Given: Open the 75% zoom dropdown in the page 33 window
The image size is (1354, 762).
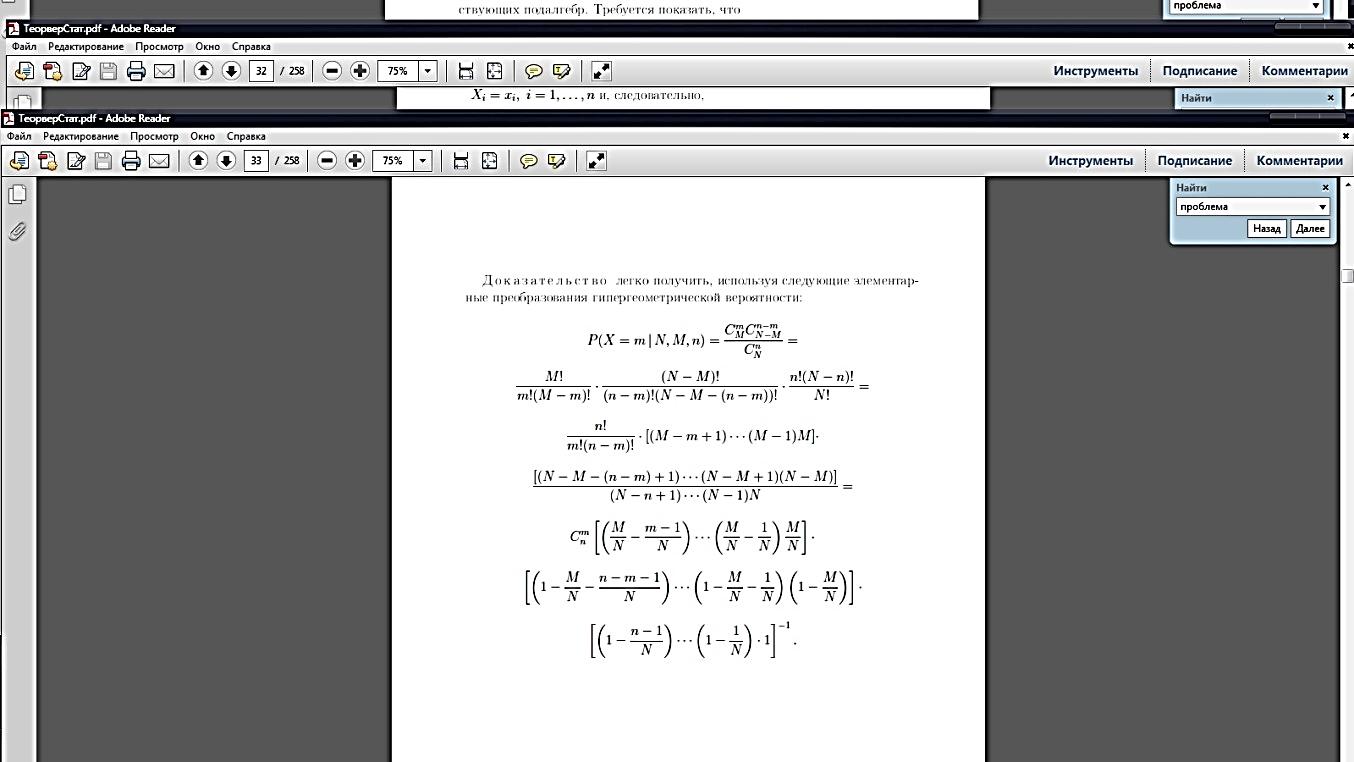Looking at the screenshot, I should [x=424, y=160].
